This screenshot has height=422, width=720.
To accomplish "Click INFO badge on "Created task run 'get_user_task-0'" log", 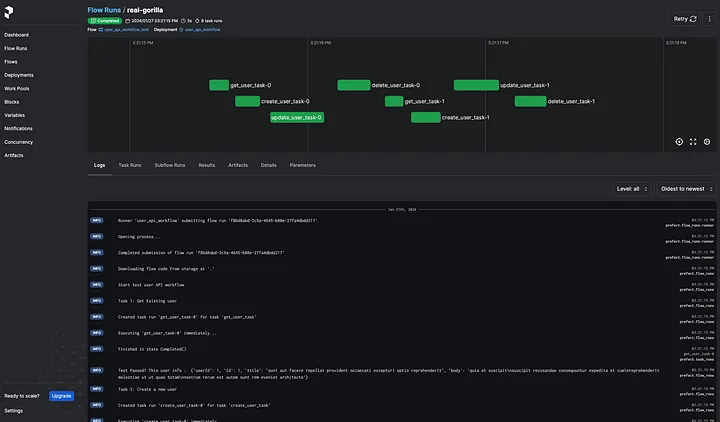I will click(96, 317).
